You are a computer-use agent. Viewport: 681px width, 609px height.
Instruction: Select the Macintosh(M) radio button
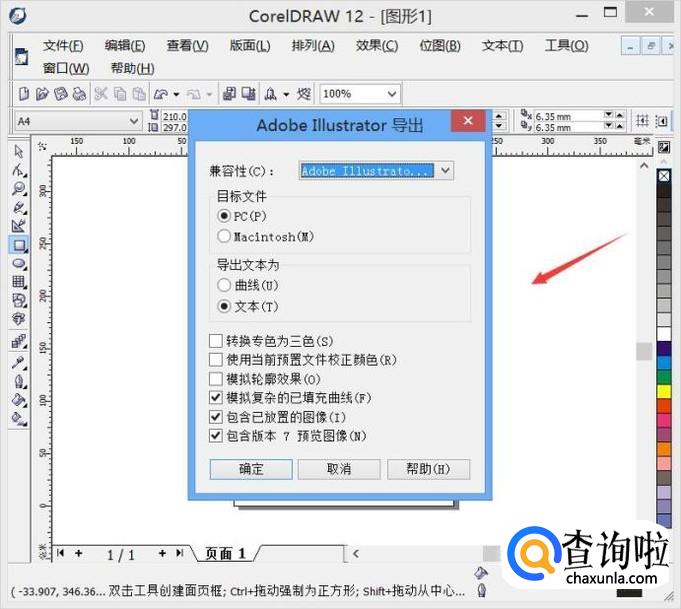tap(224, 236)
